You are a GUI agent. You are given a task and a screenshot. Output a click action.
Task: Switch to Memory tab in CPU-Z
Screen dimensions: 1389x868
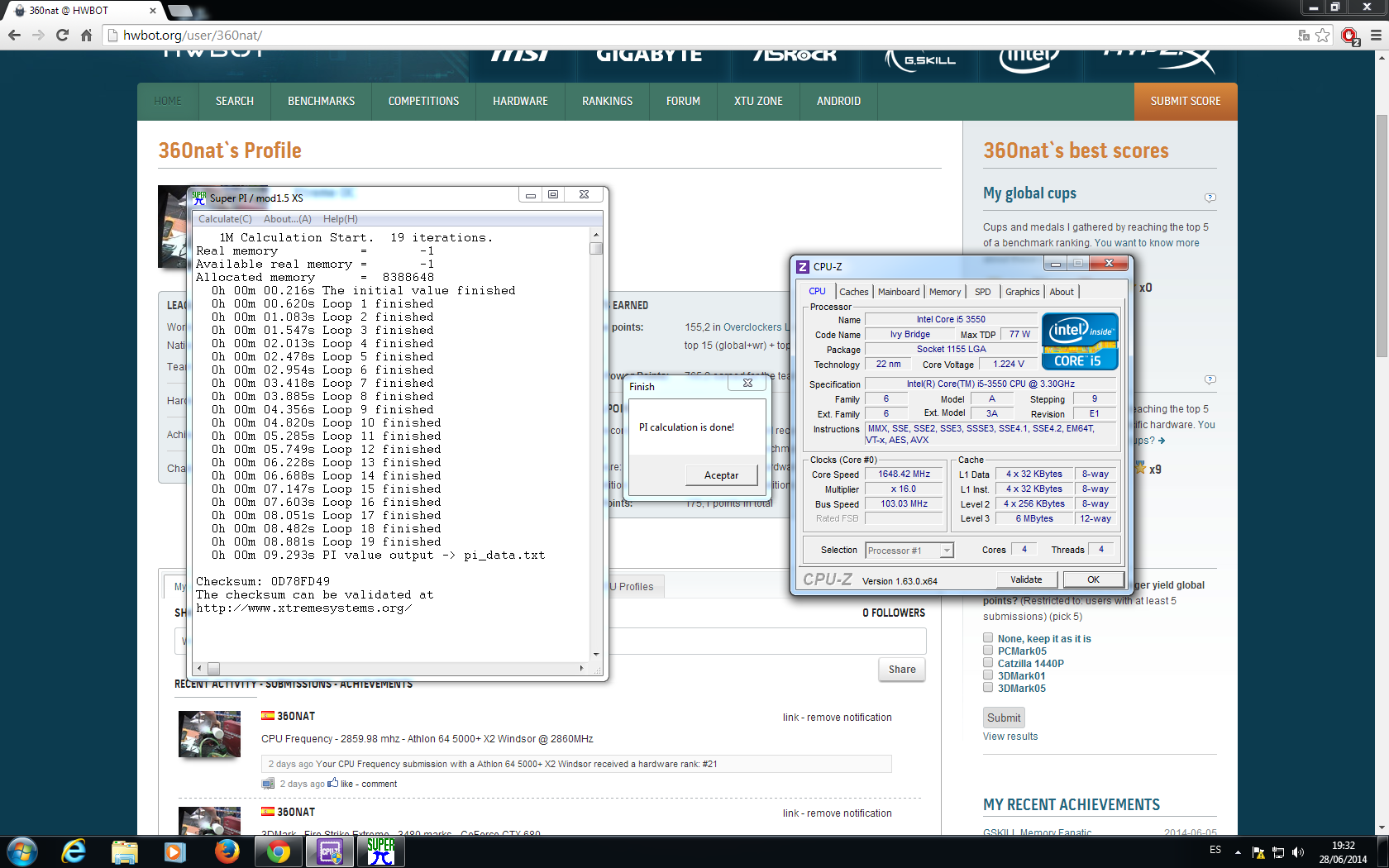tap(945, 292)
